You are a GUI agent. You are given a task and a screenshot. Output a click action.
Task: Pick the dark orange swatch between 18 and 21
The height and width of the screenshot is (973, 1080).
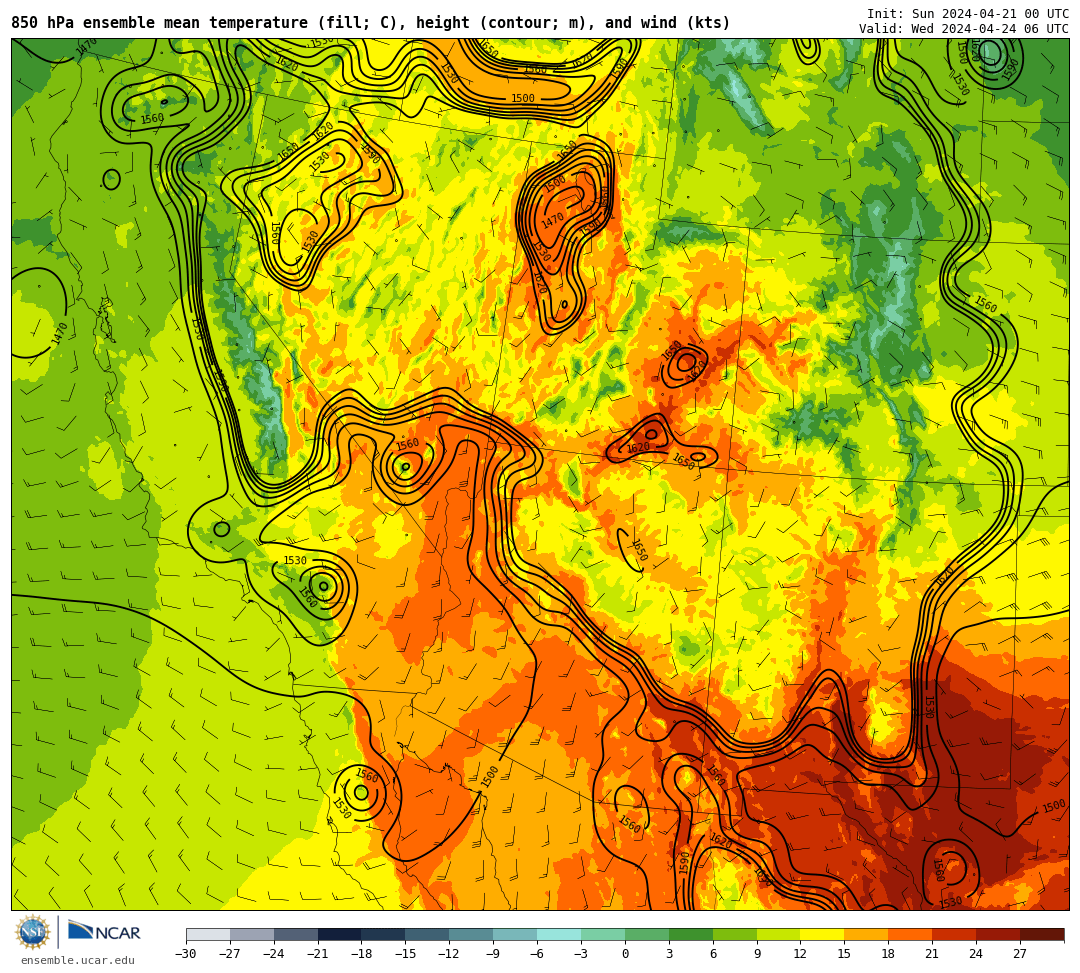(911, 934)
